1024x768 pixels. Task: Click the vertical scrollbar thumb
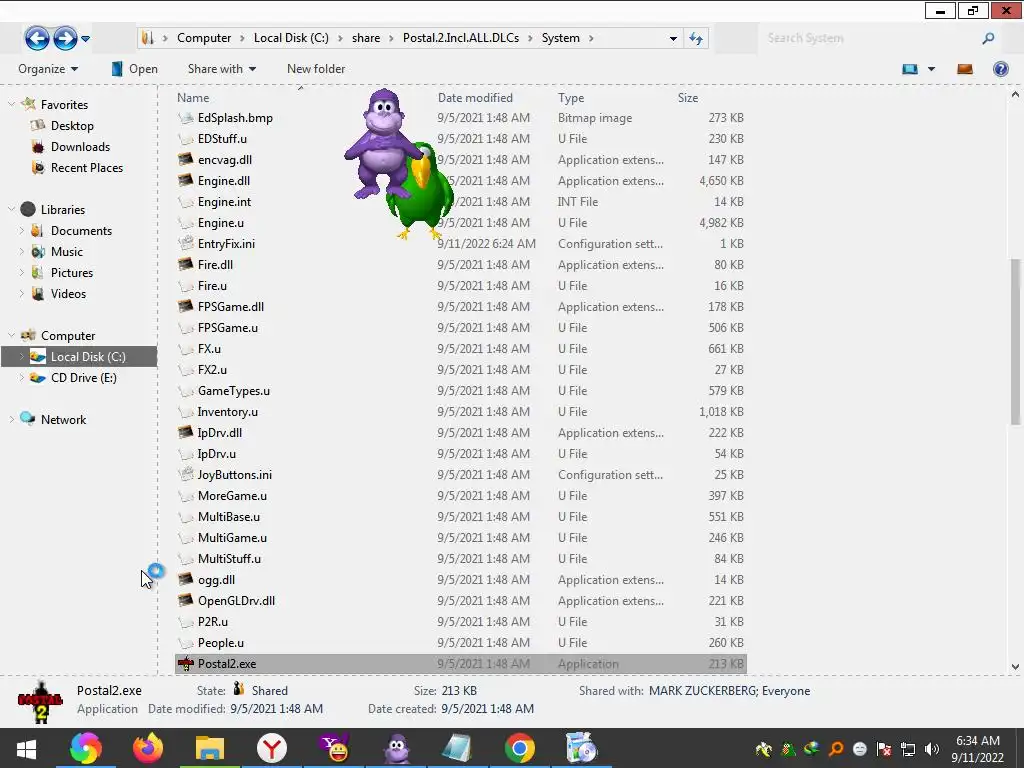[1015, 342]
